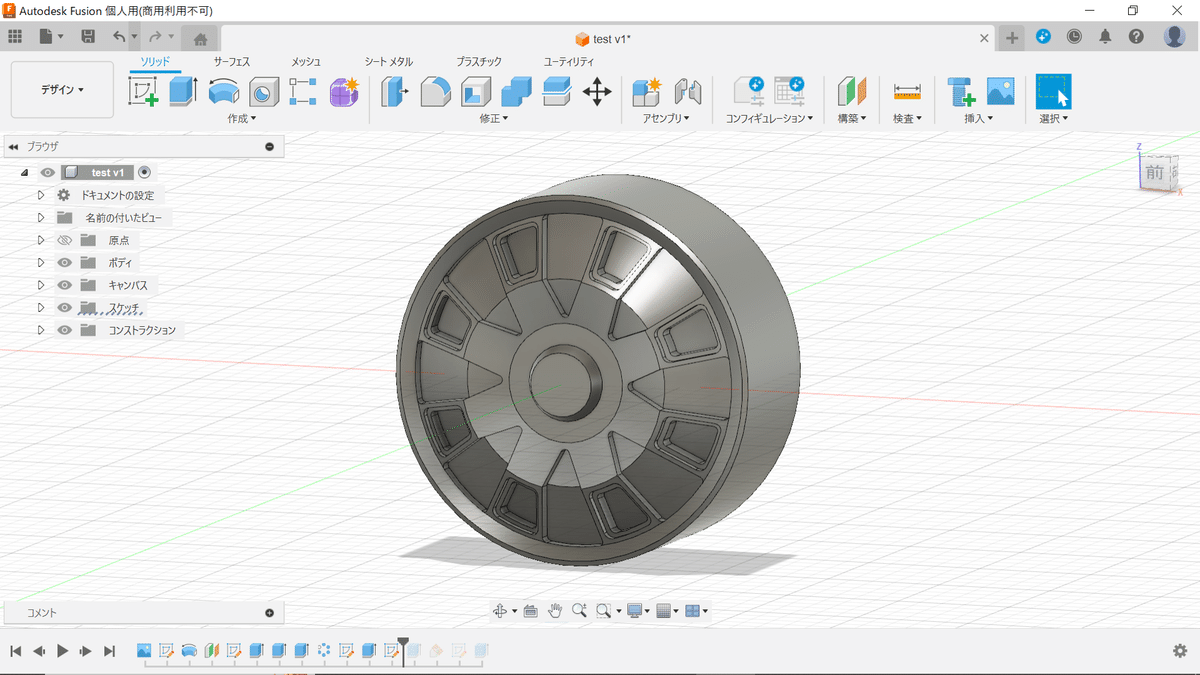This screenshot has width=1200, height=675.
Task: Open the 作成 dropdown menu
Action: [242, 118]
